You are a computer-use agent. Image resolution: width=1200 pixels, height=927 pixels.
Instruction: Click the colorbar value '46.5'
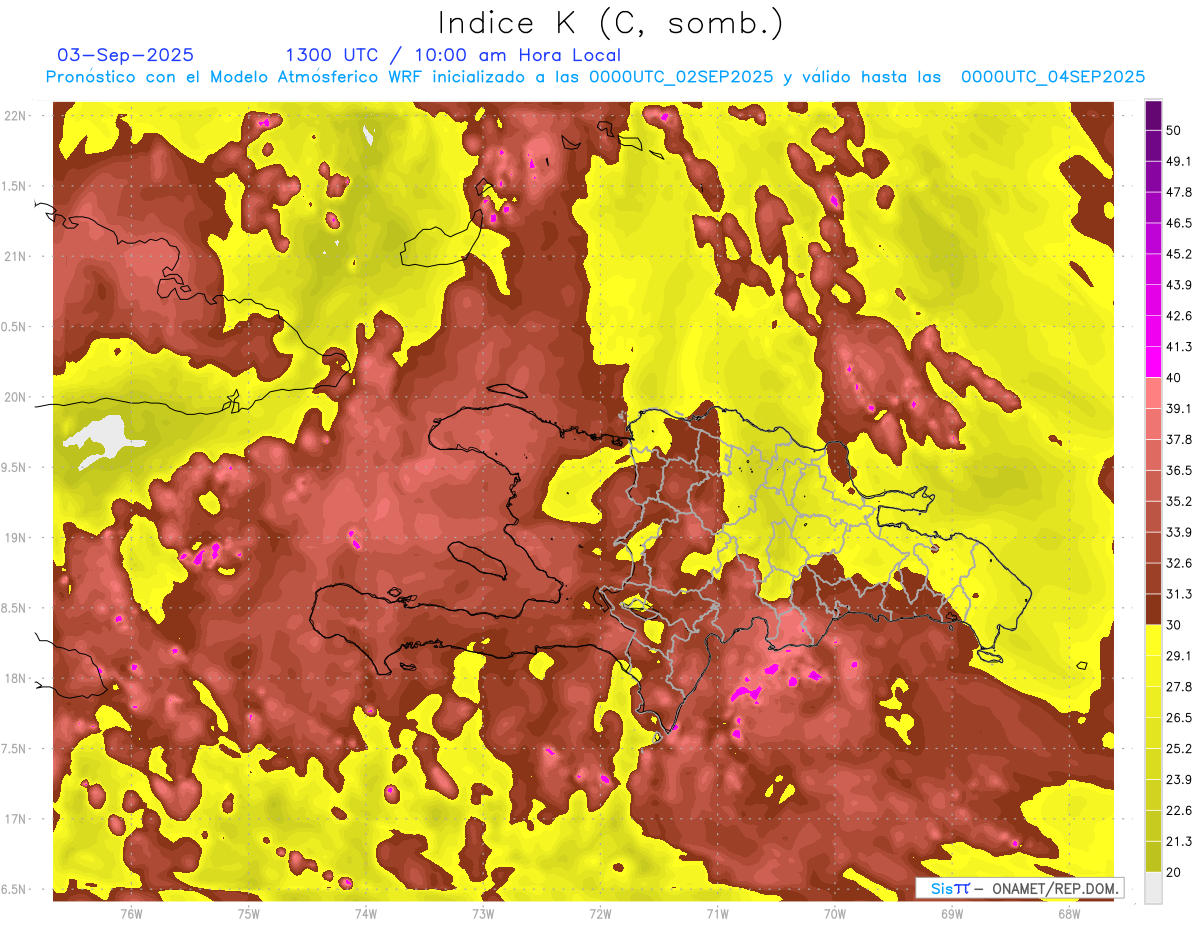coord(1178,223)
